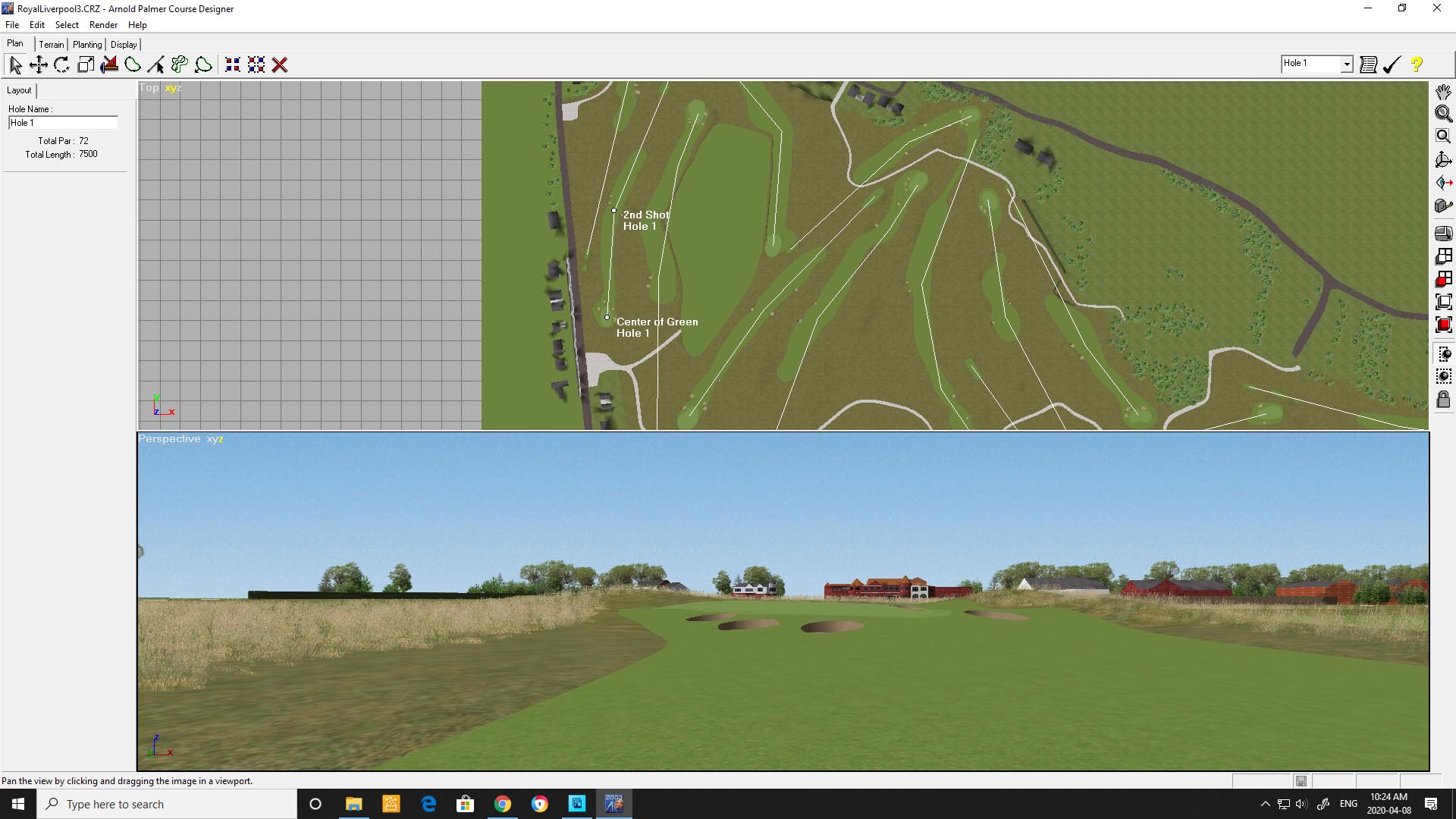Image resolution: width=1456 pixels, height=819 pixels.
Task: Click the yellow question mark help icon
Action: [x=1416, y=64]
